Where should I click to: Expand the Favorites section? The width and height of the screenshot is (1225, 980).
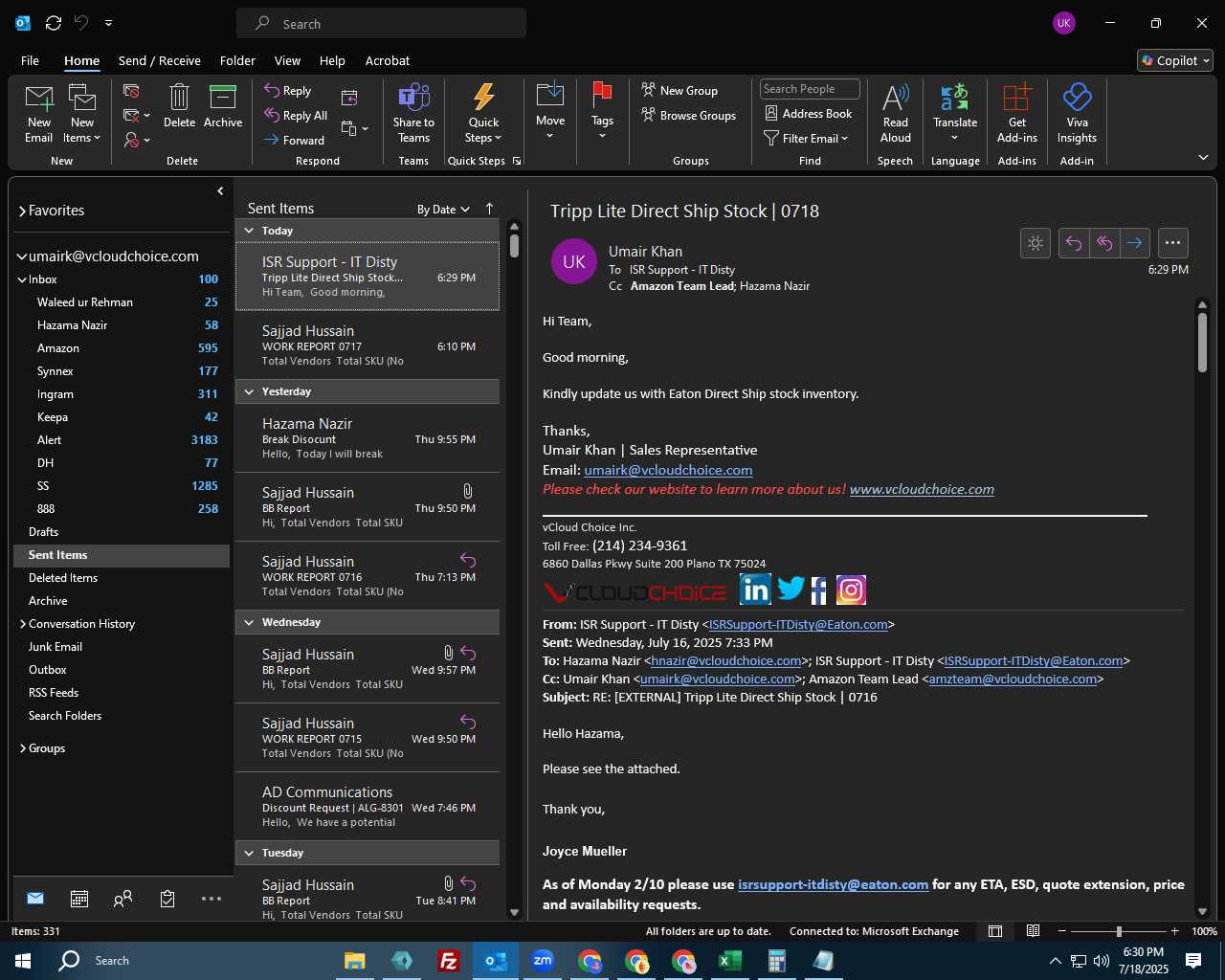pos(22,211)
